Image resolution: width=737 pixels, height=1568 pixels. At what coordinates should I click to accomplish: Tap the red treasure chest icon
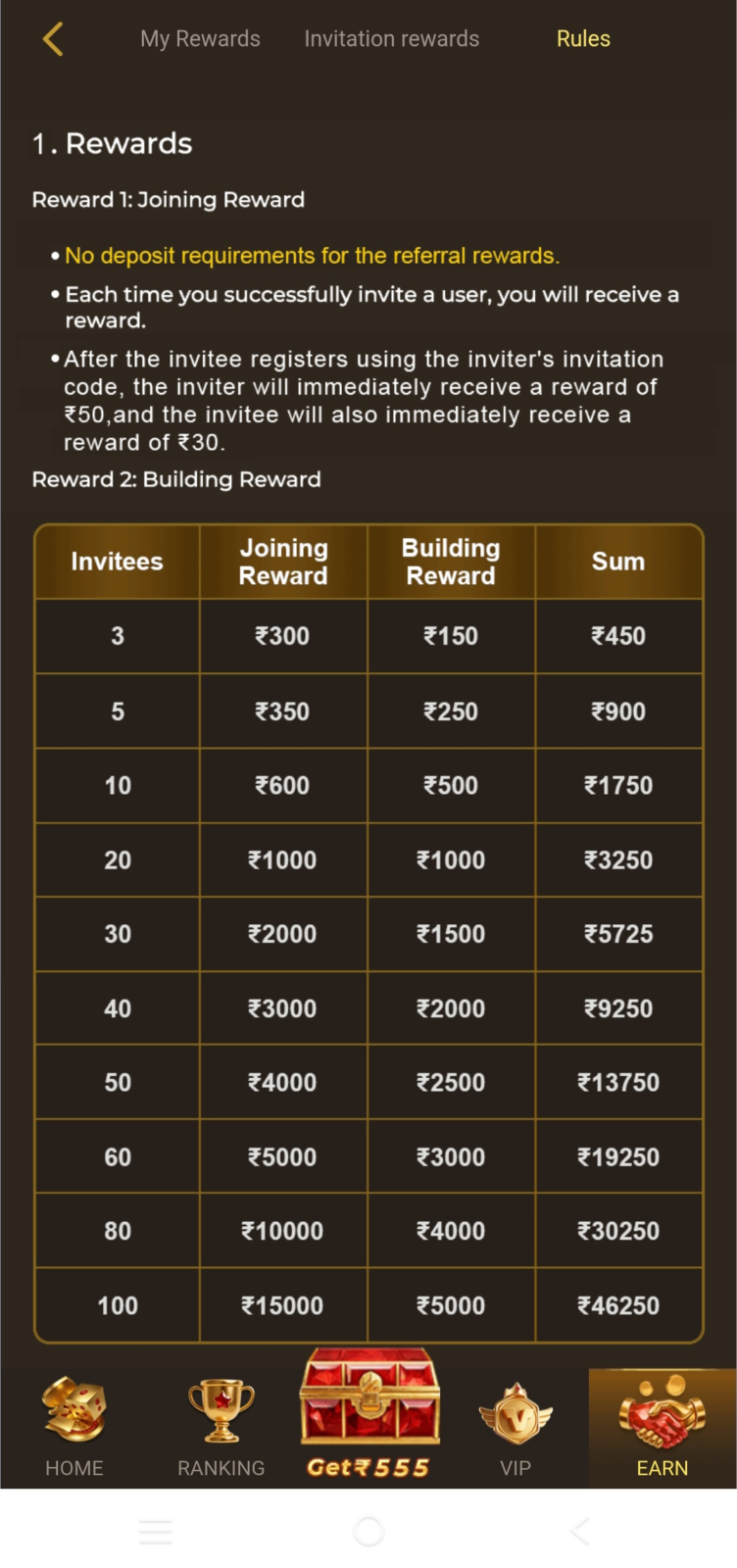[369, 1398]
